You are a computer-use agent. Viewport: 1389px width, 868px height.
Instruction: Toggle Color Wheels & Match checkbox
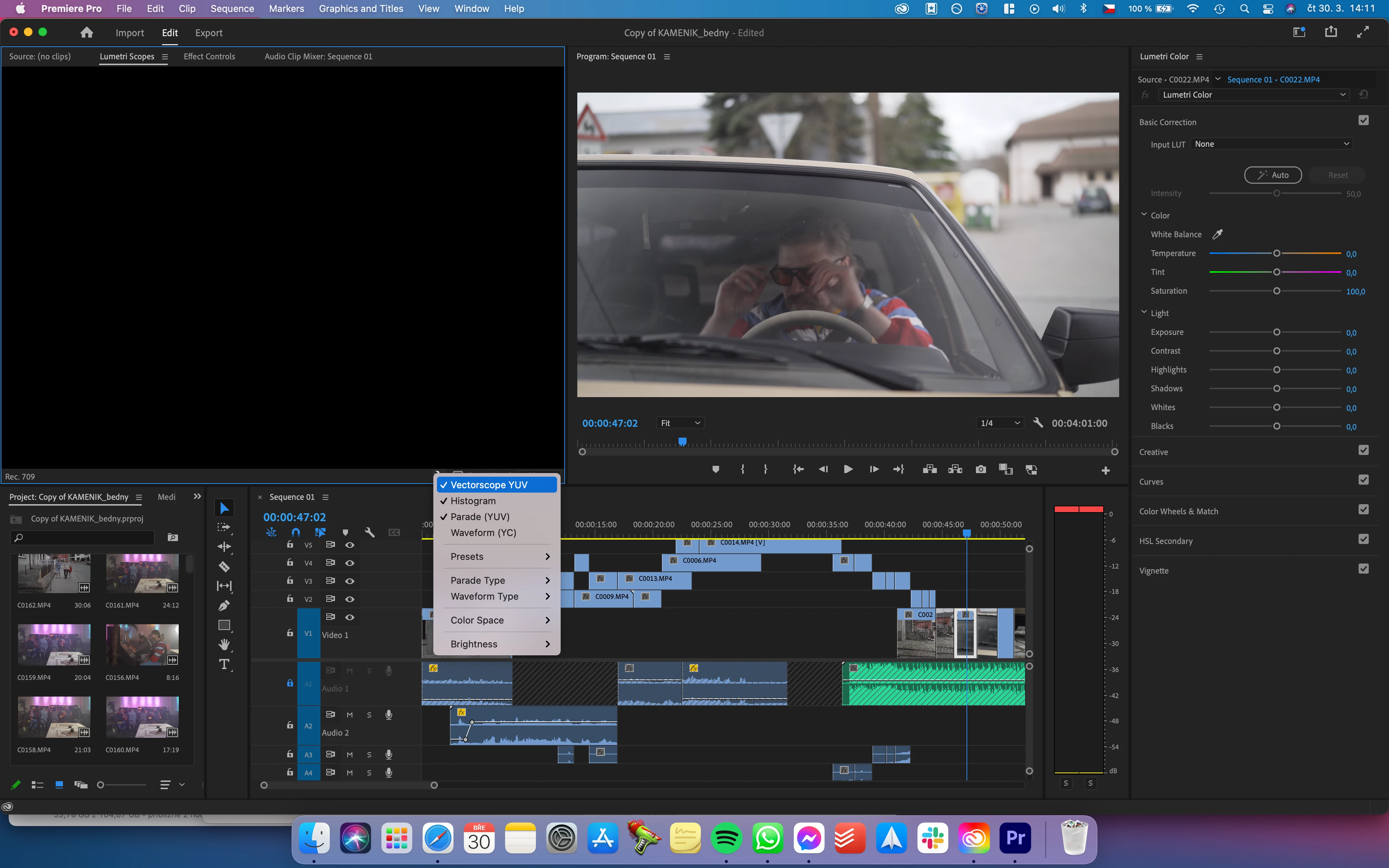point(1364,510)
